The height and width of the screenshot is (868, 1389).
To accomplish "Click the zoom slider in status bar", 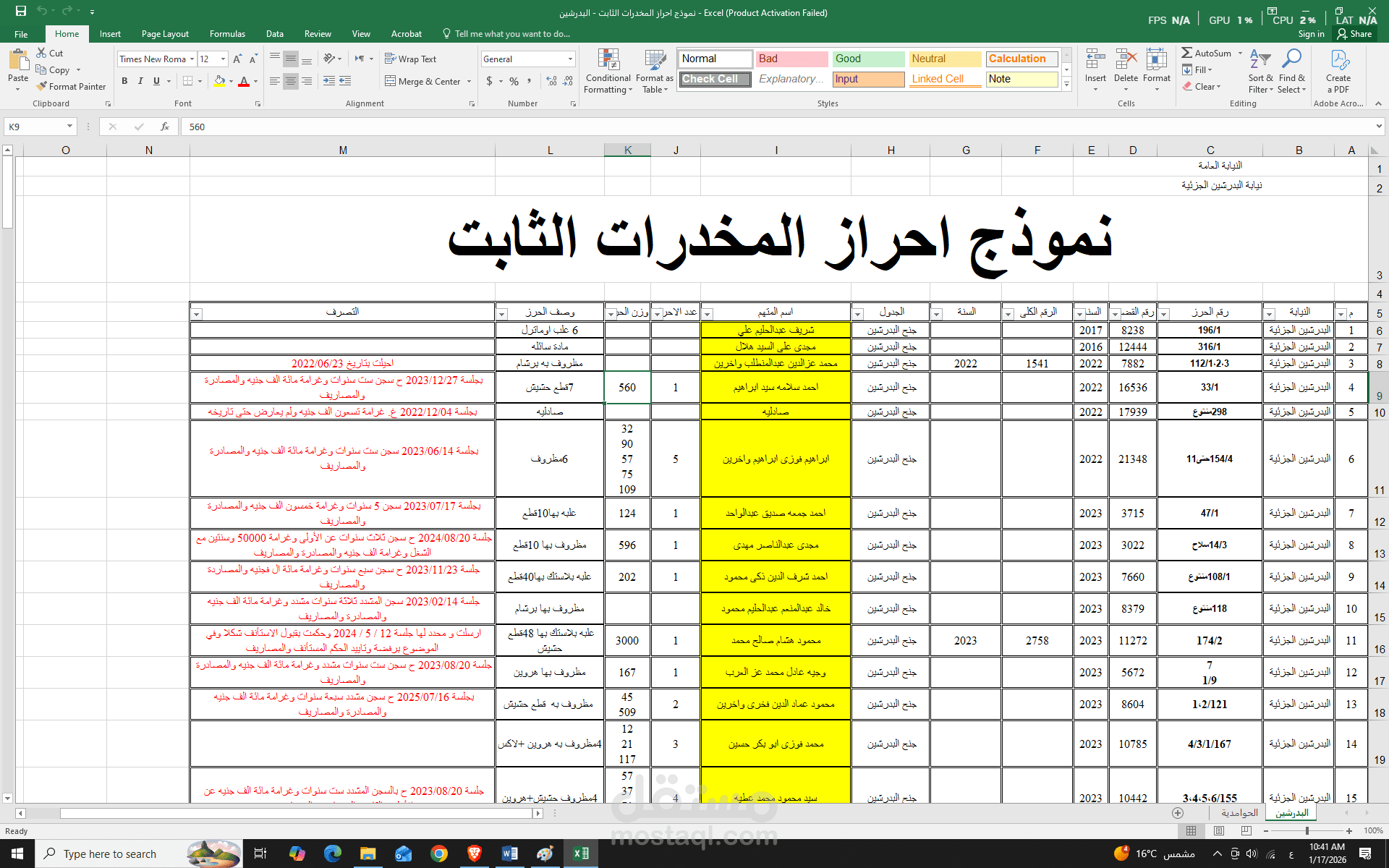I will [x=1307, y=830].
